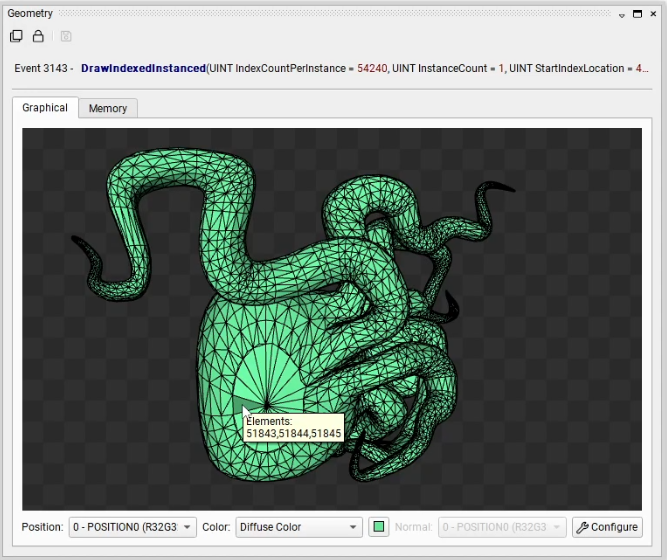Close the Geometry panel
667x560 pixels.
click(x=653, y=14)
